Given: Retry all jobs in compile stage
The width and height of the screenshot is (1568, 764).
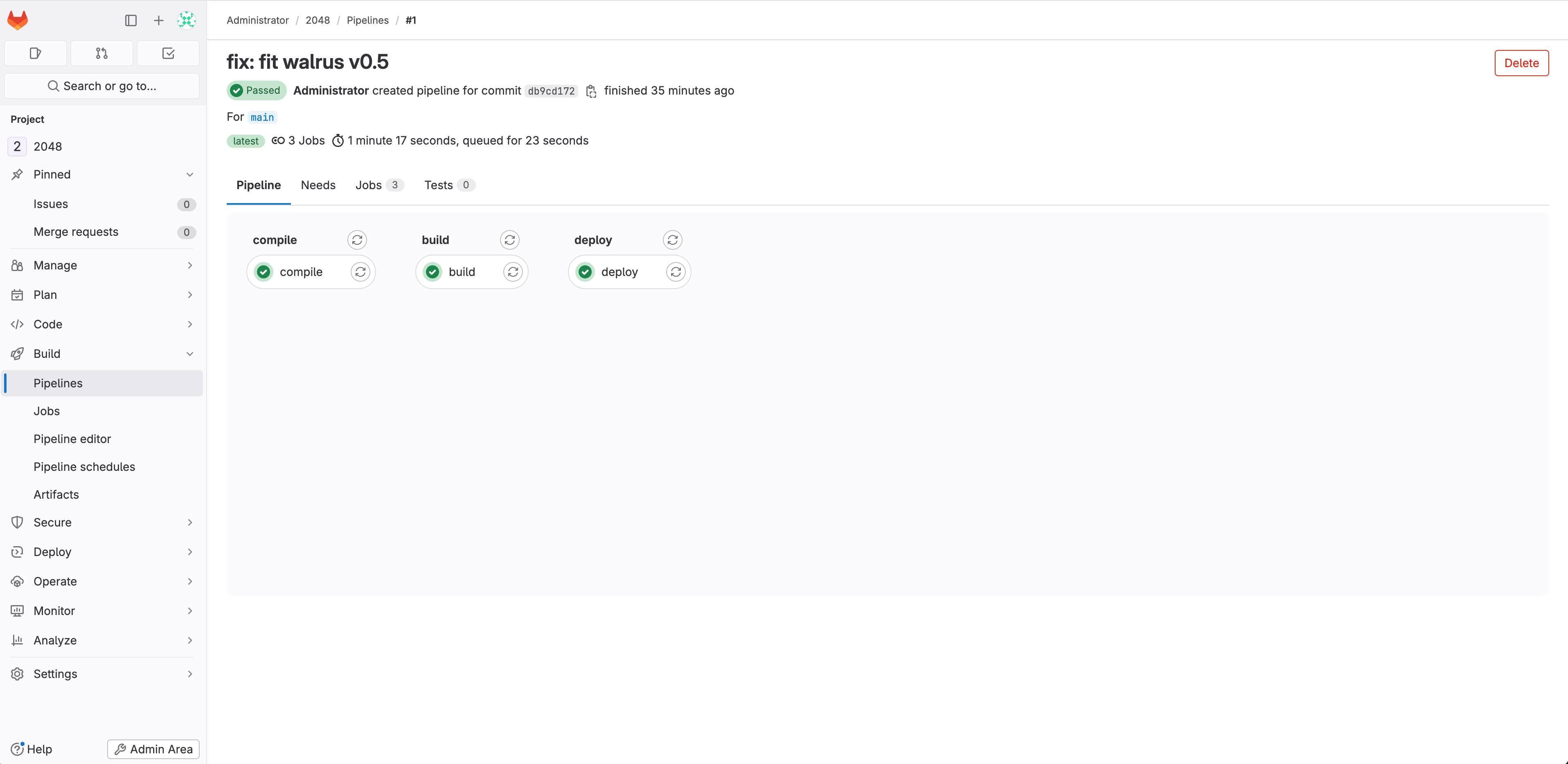Looking at the screenshot, I should point(357,240).
